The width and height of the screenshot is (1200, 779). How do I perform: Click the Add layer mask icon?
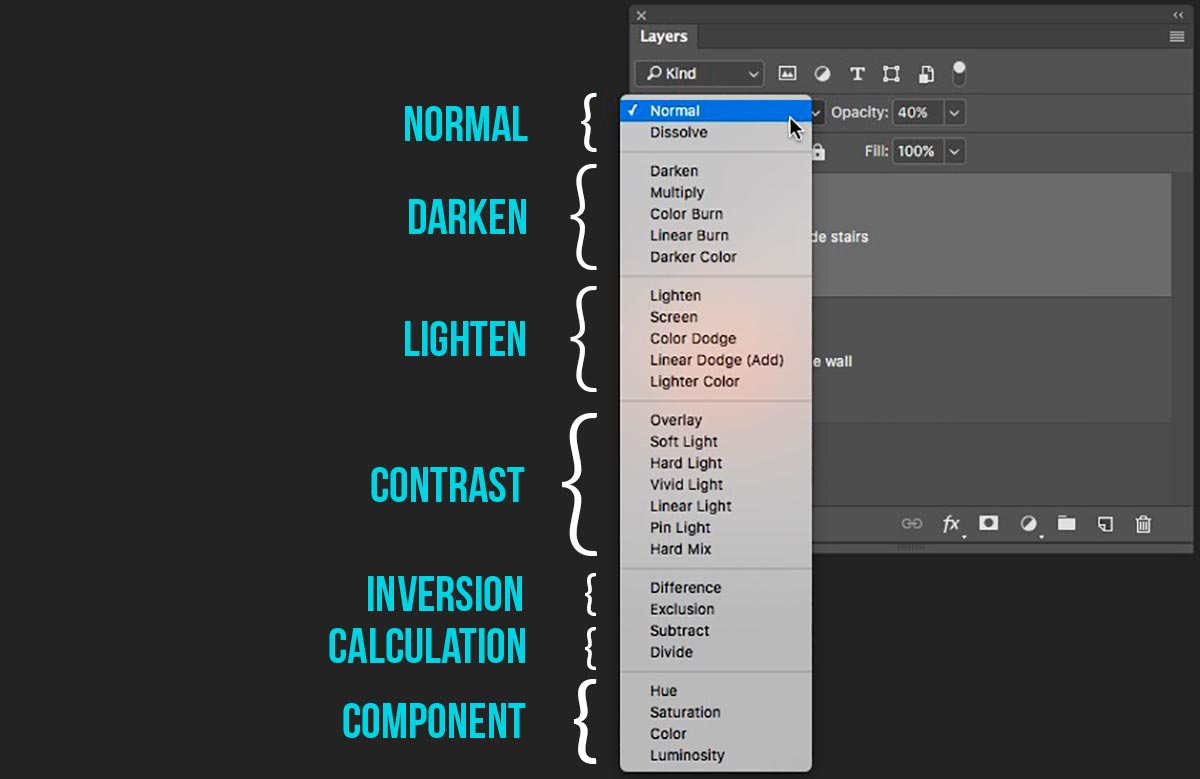click(x=989, y=523)
